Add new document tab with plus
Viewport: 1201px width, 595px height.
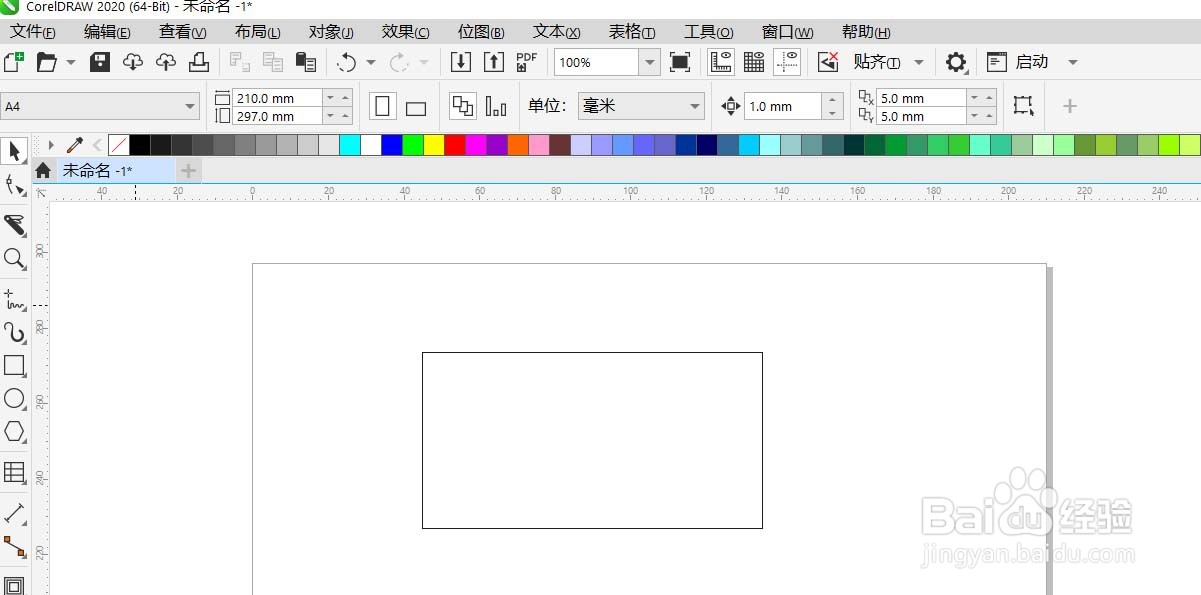[x=188, y=171]
